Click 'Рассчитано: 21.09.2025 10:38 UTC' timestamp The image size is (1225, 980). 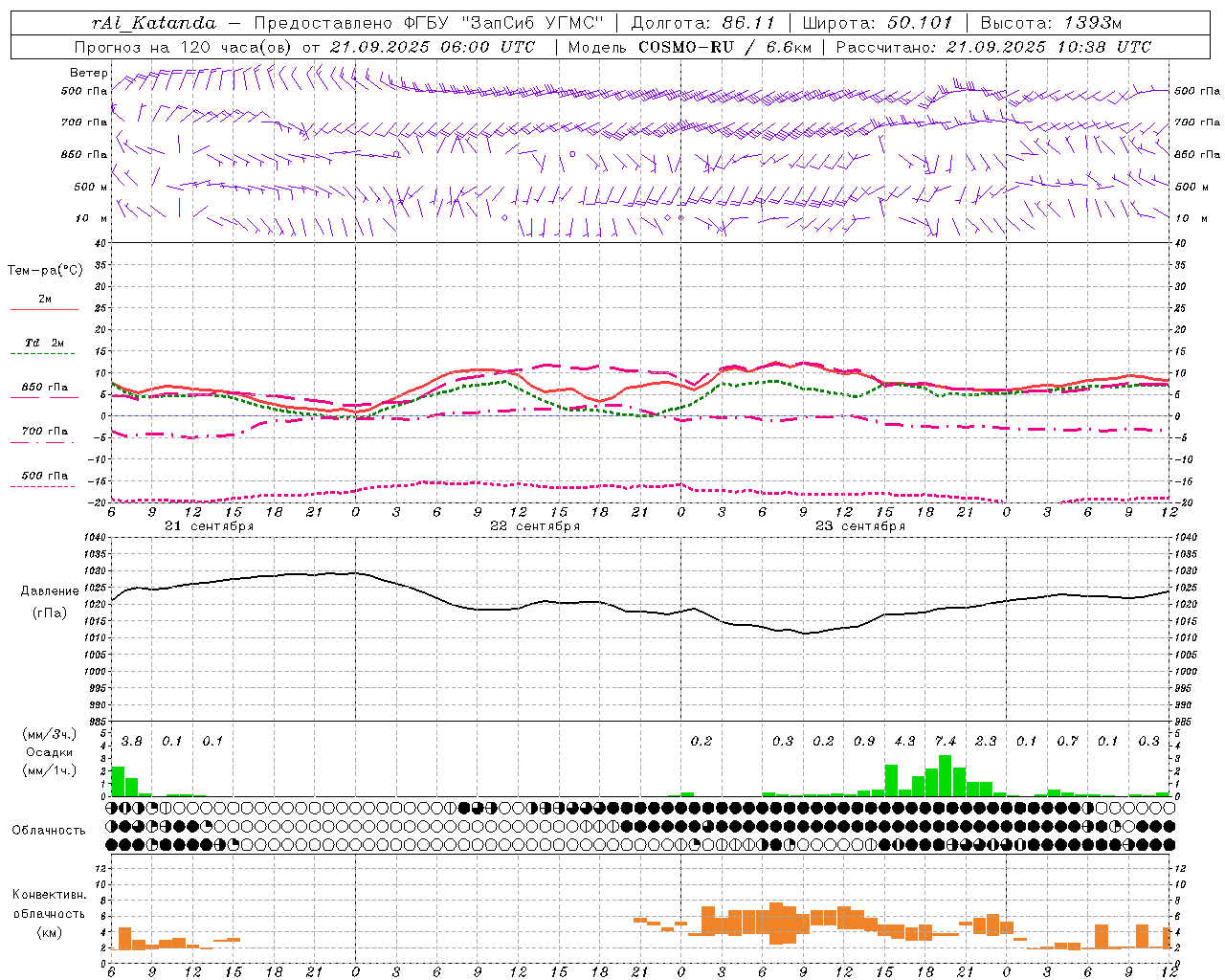point(993,47)
